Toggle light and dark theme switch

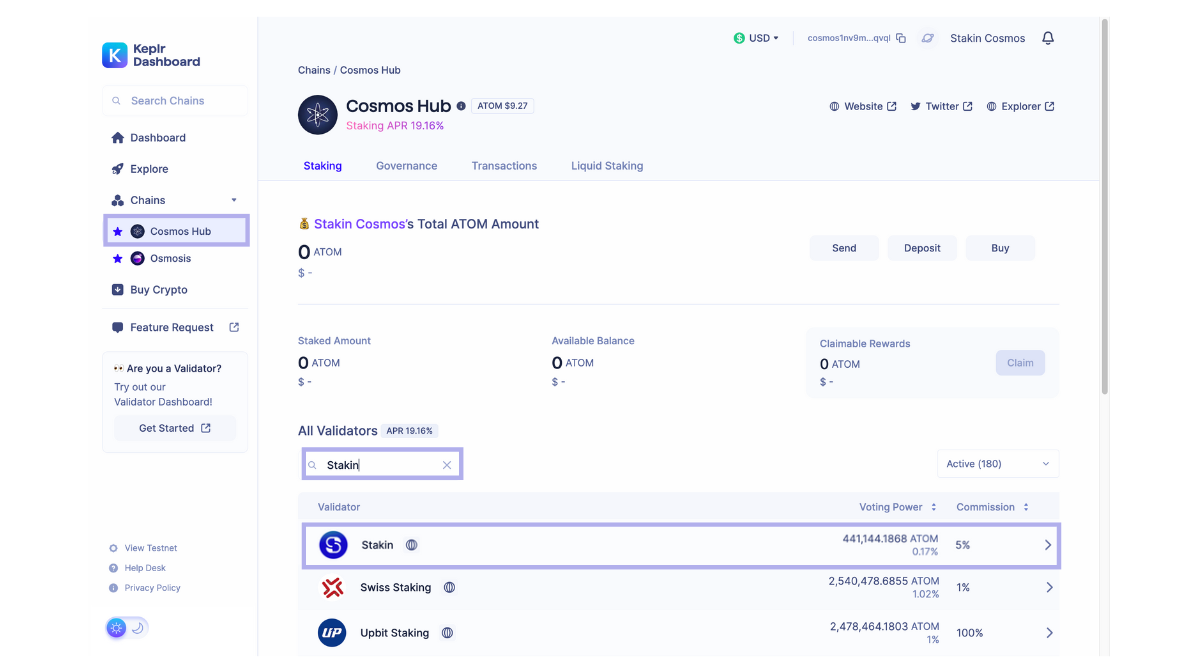point(127,628)
